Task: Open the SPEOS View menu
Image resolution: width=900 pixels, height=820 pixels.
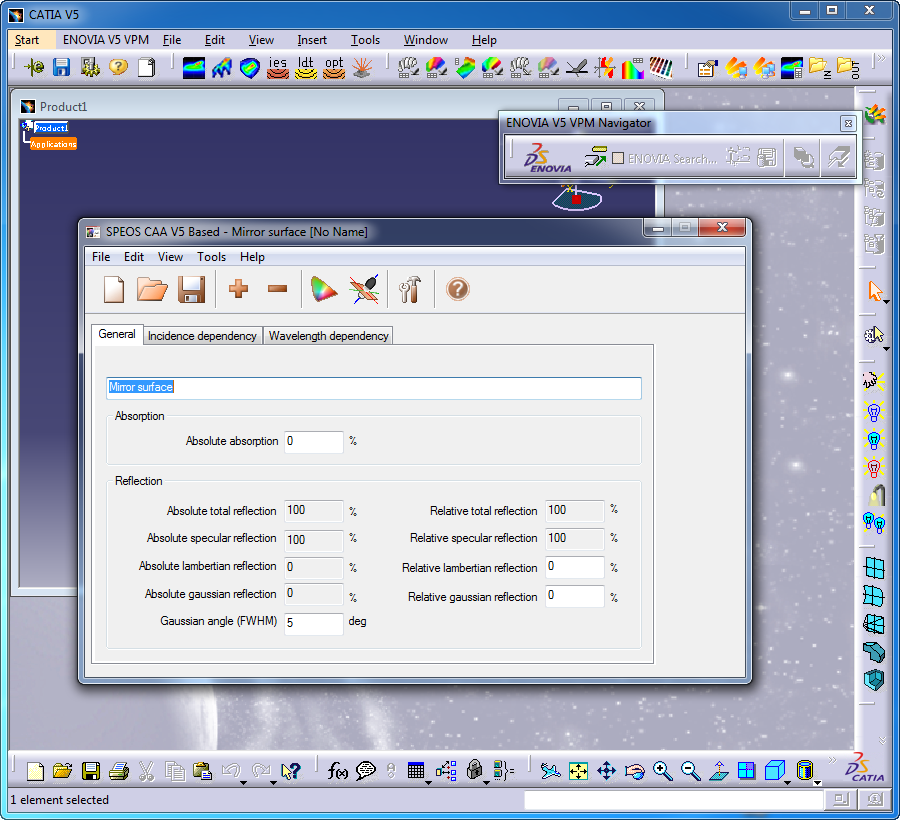Action: click(x=170, y=257)
